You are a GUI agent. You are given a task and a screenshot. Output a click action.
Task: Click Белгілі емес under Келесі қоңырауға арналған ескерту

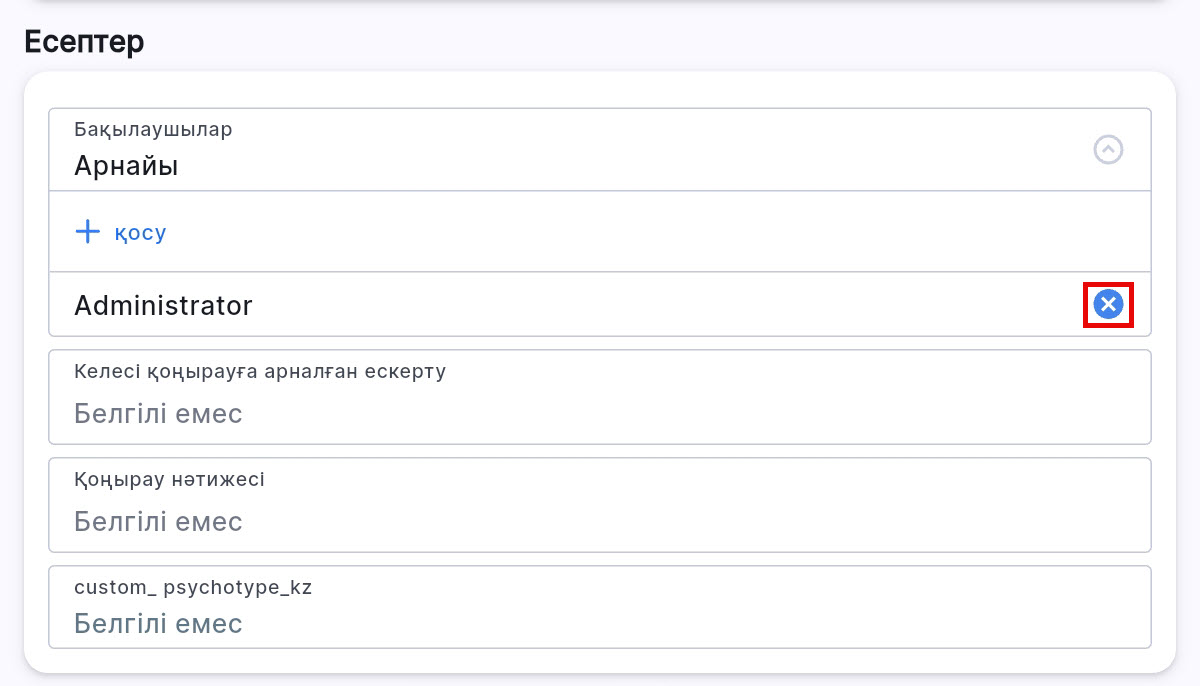pos(158,413)
